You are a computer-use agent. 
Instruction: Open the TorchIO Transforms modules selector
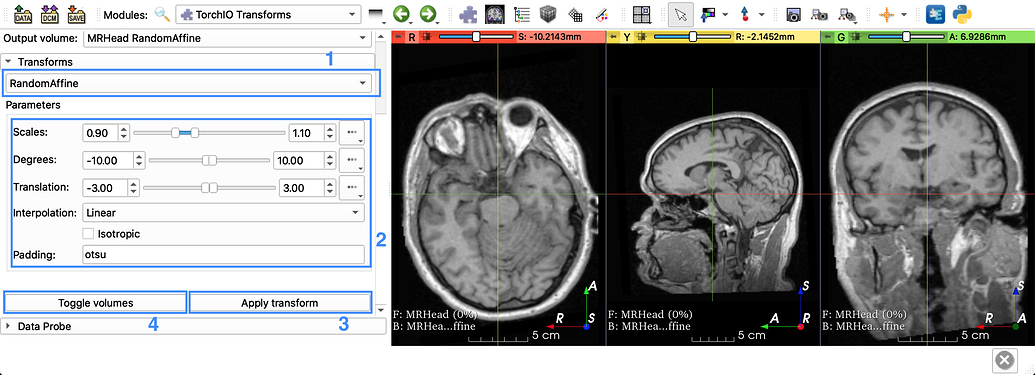(x=269, y=14)
